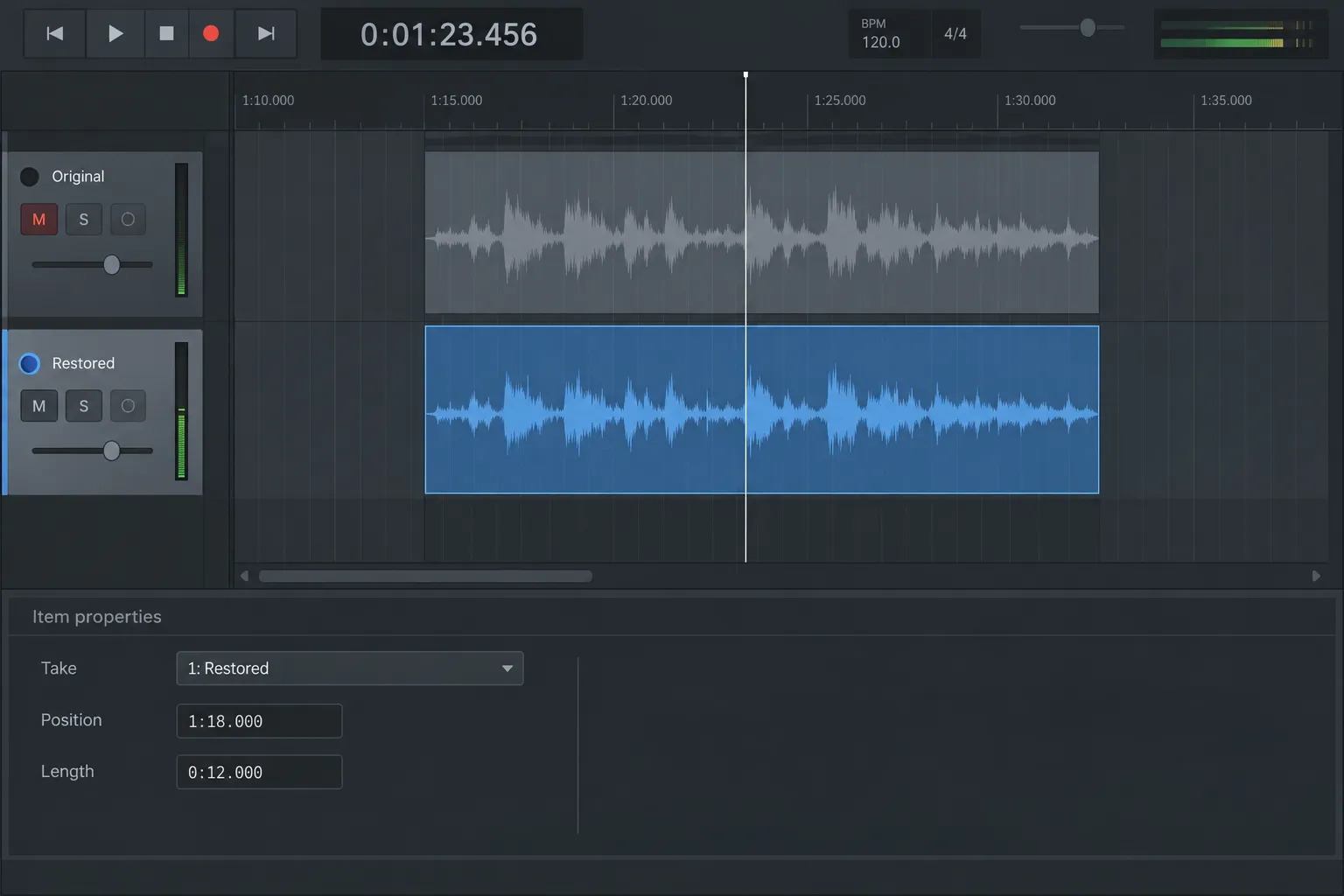The height and width of the screenshot is (896, 1344).
Task: Unmute the Original track
Action: pyautogui.click(x=39, y=220)
